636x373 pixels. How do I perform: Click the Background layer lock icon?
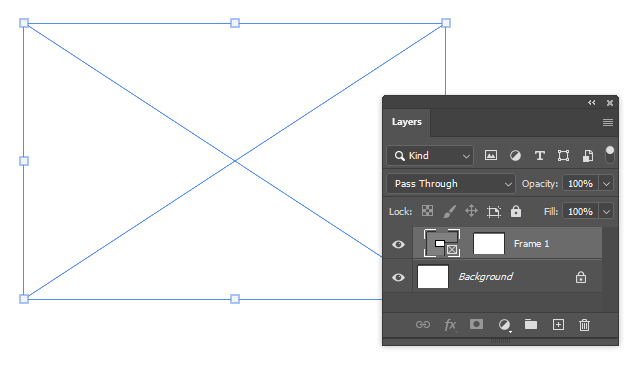[581, 277]
